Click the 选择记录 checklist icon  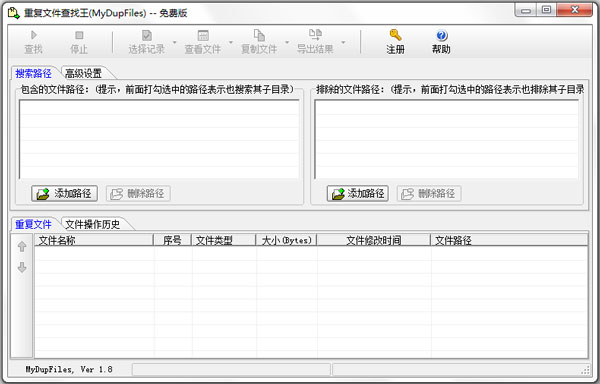147,35
